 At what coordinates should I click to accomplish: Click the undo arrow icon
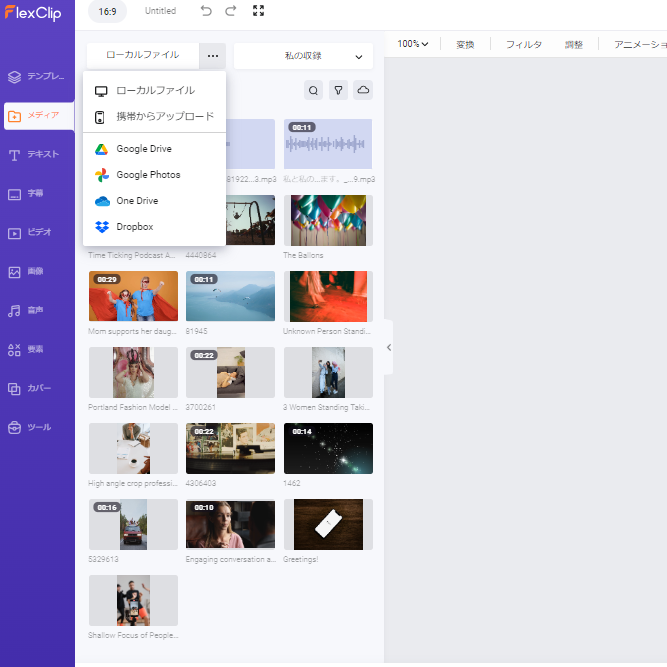click(206, 11)
